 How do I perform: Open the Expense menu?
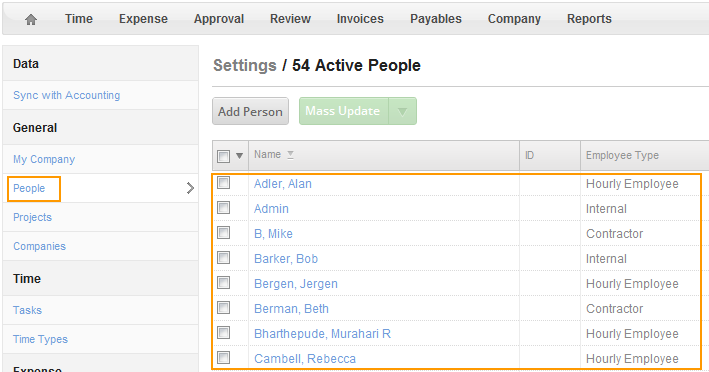(x=143, y=19)
